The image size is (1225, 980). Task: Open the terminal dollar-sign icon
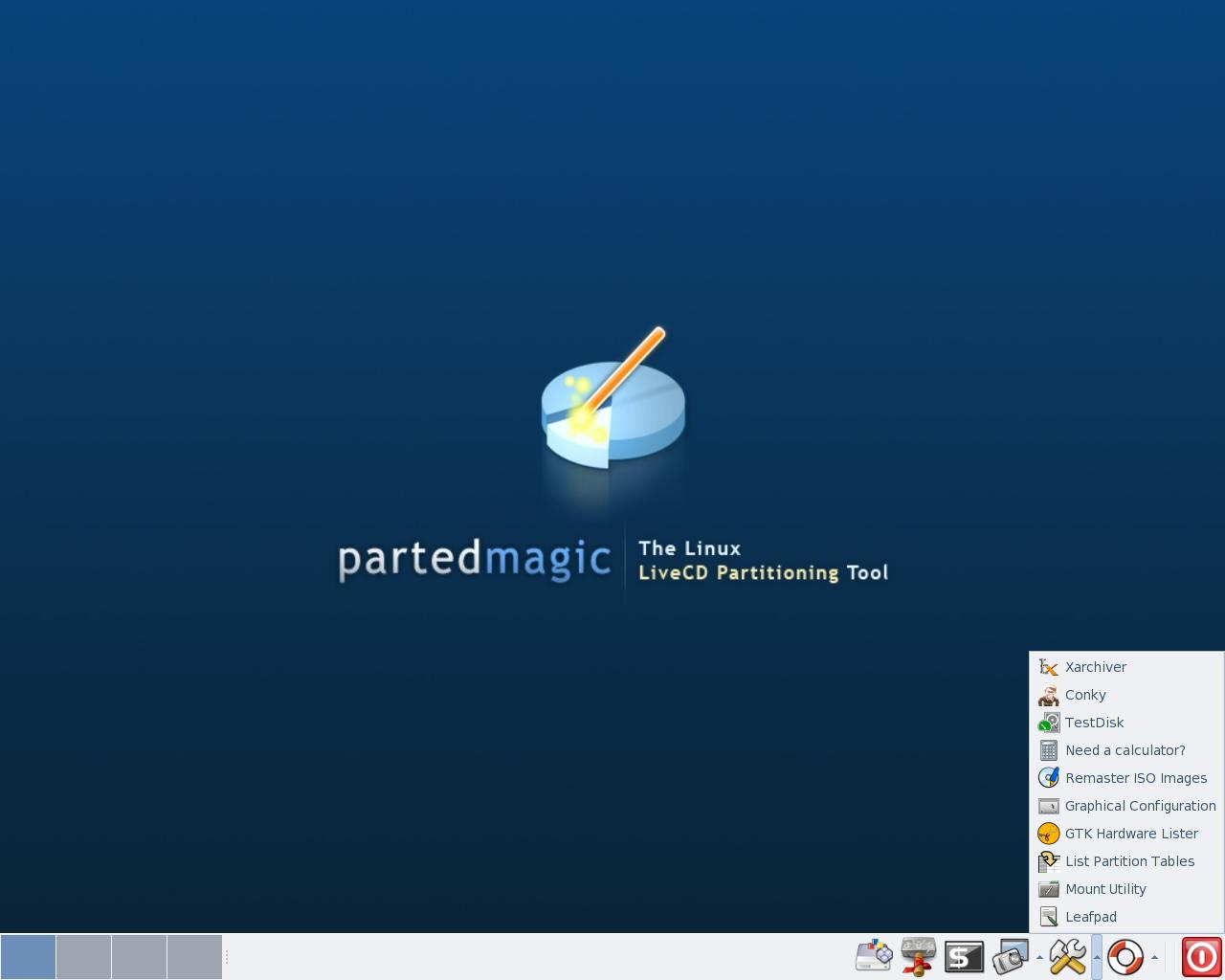pos(964,956)
